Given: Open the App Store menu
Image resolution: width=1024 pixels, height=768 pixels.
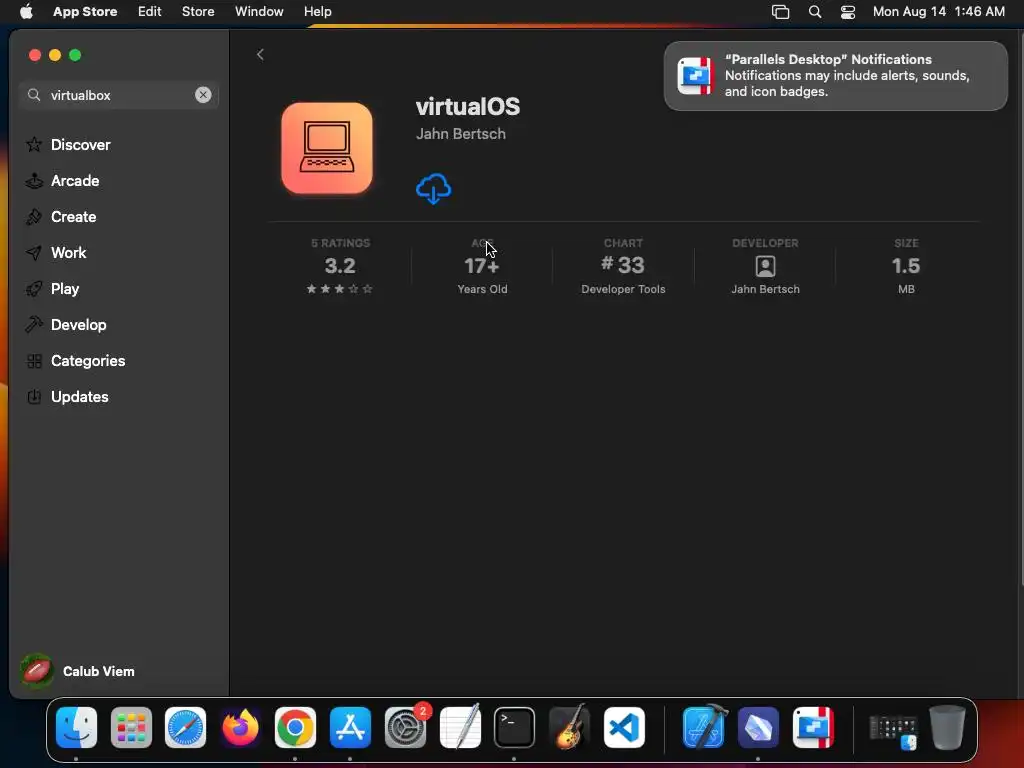Looking at the screenshot, I should tap(85, 12).
